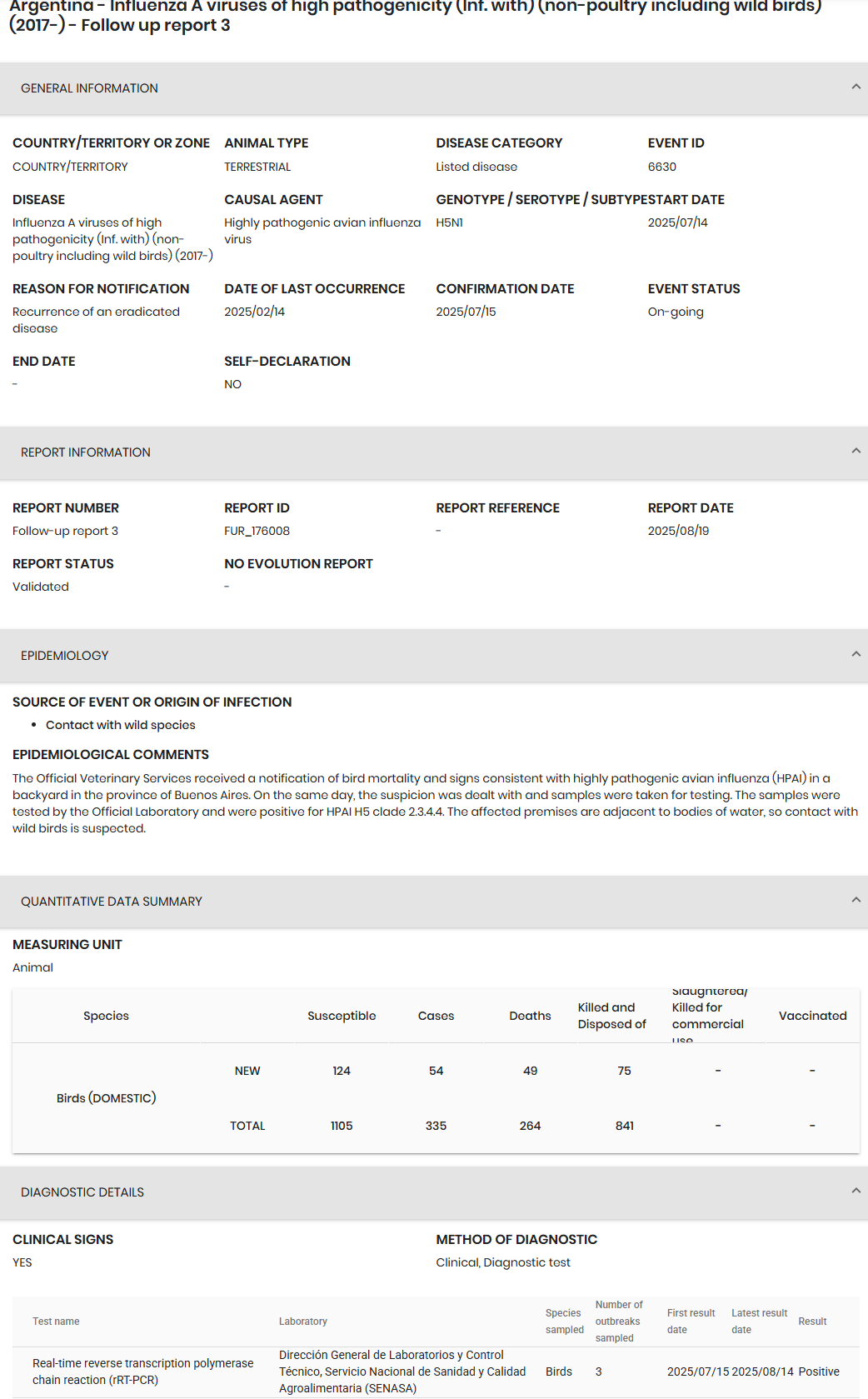Collapse the General Information section chevron
The image size is (868, 1399).
(856, 87)
